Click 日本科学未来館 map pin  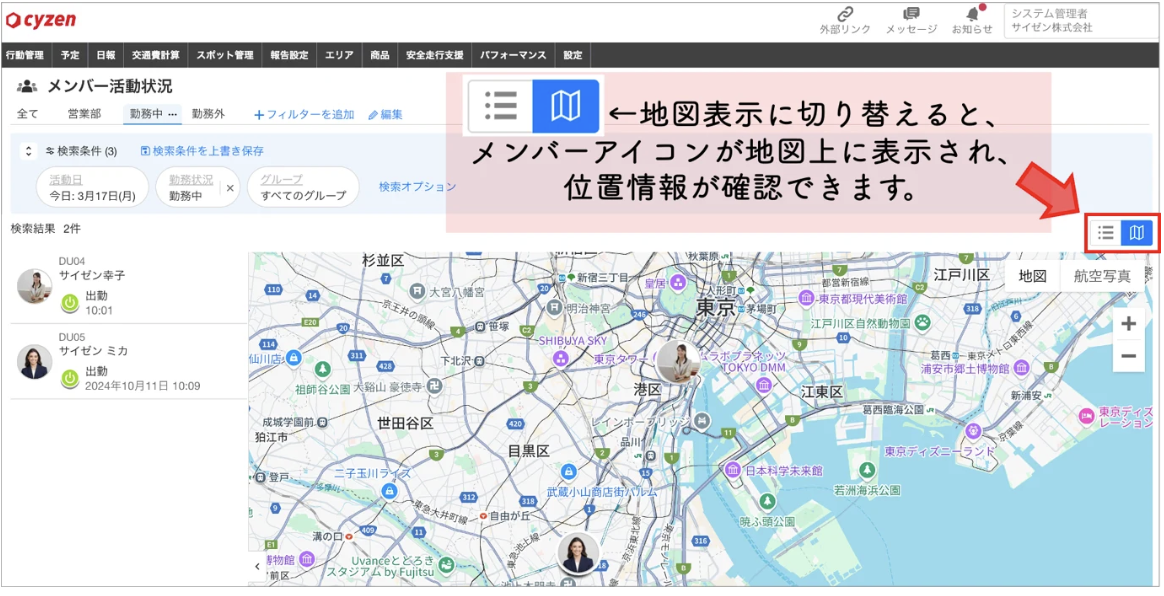(x=733, y=470)
